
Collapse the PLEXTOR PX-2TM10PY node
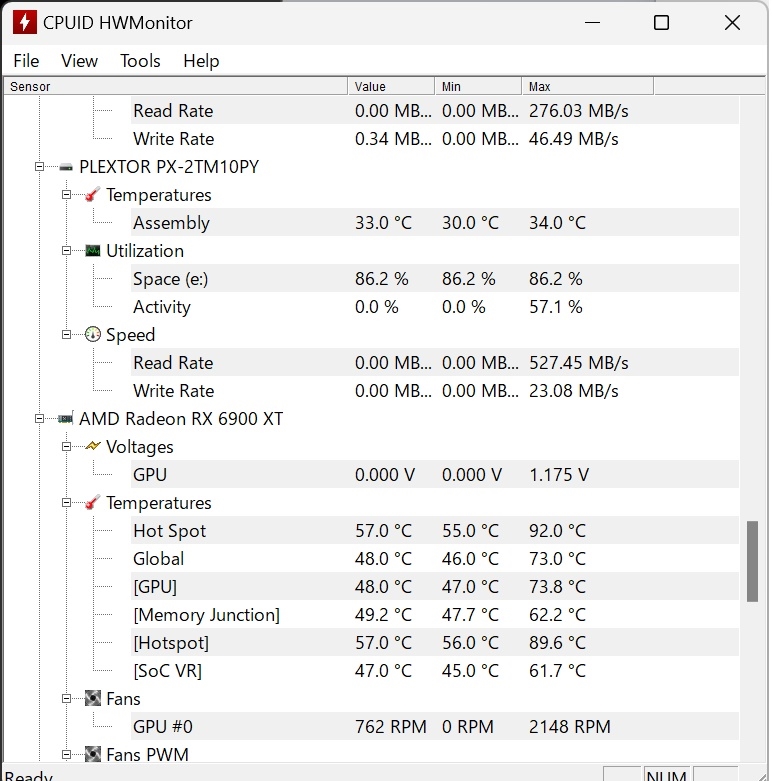click(39, 167)
